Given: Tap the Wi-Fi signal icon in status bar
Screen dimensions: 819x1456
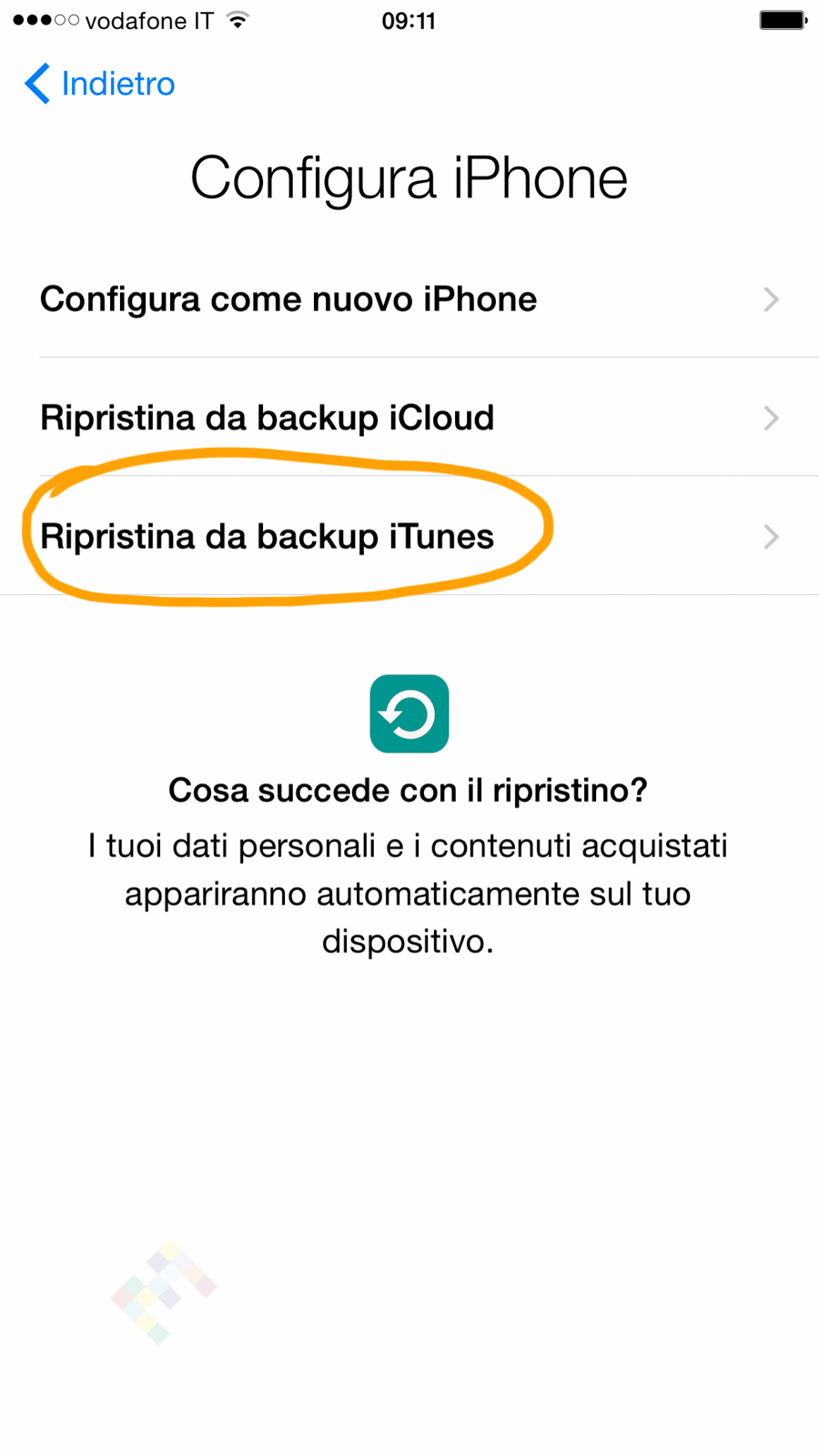Looking at the screenshot, I should click(238, 20).
